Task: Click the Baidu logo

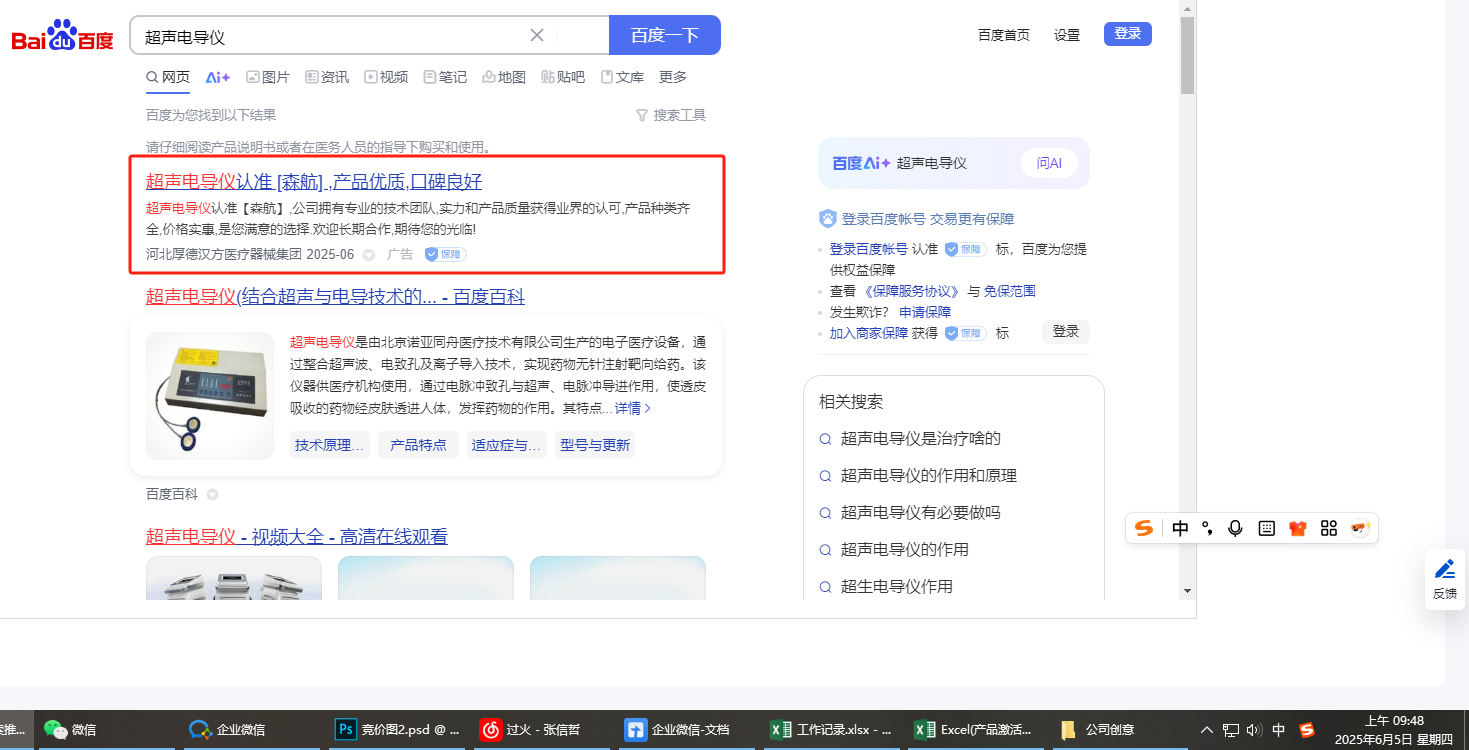Action: [62, 37]
